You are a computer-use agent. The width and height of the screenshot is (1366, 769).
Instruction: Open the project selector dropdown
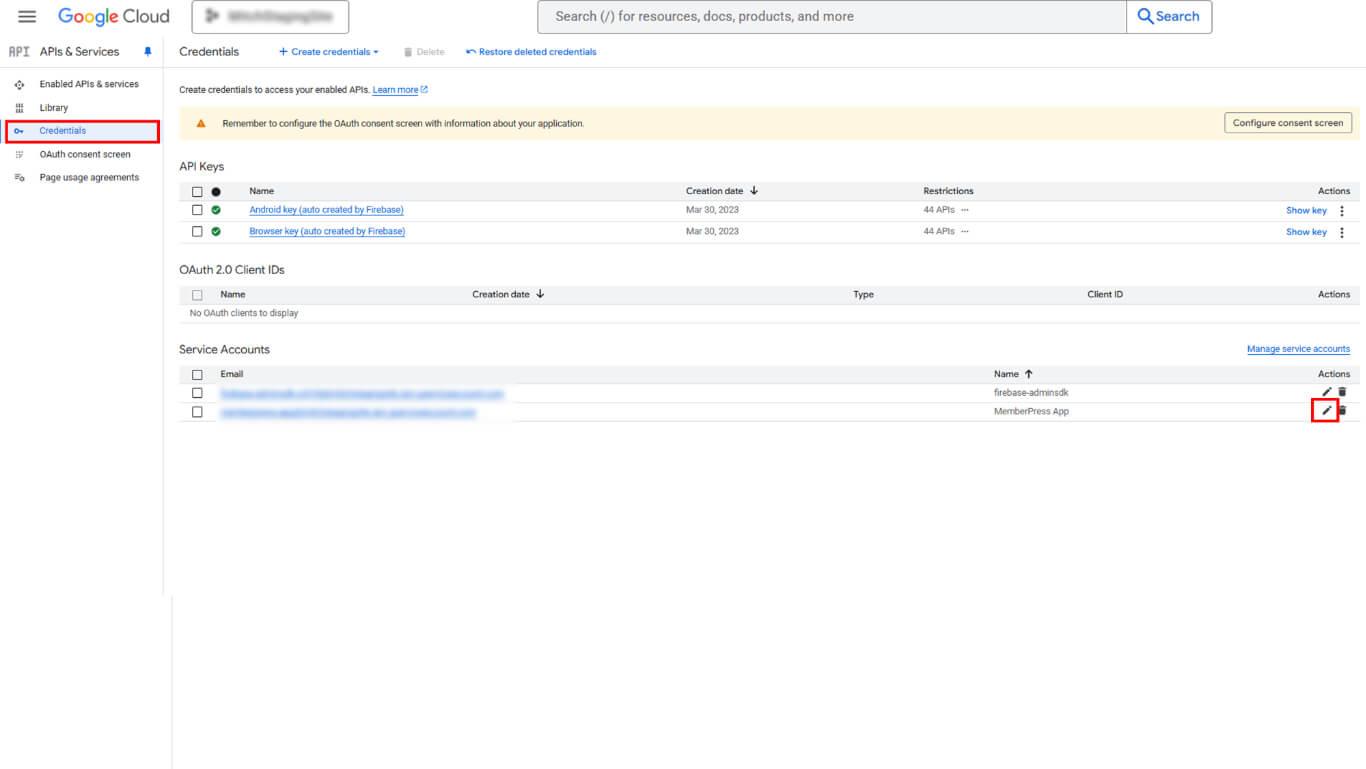pos(270,17)
